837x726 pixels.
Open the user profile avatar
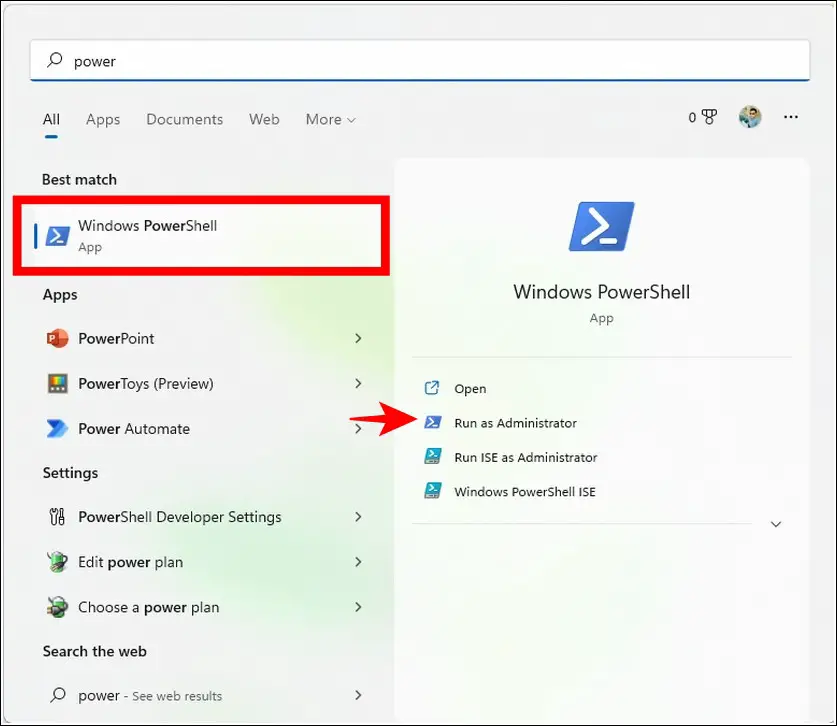click(x=750, y=116)
